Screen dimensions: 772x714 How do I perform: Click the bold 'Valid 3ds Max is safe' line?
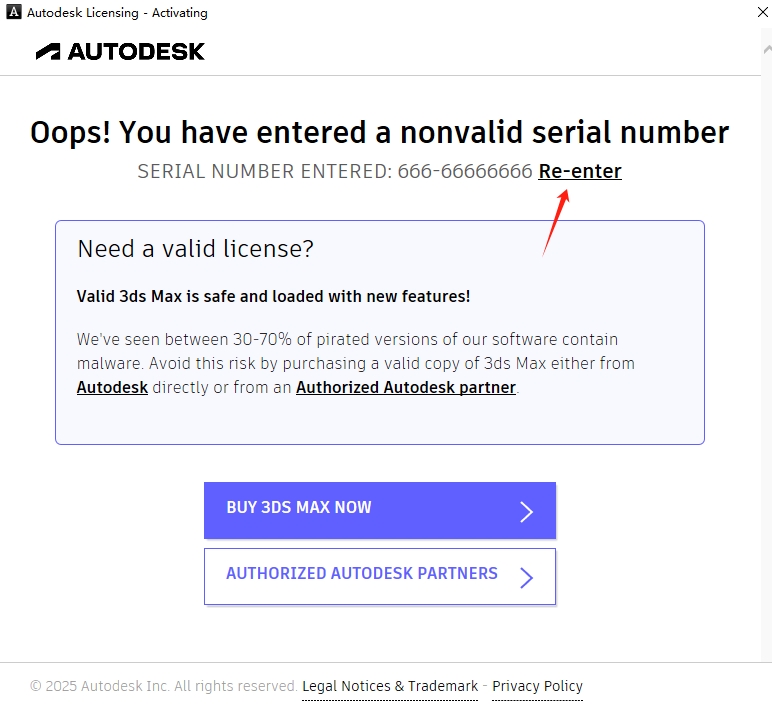tap(273, 296)
